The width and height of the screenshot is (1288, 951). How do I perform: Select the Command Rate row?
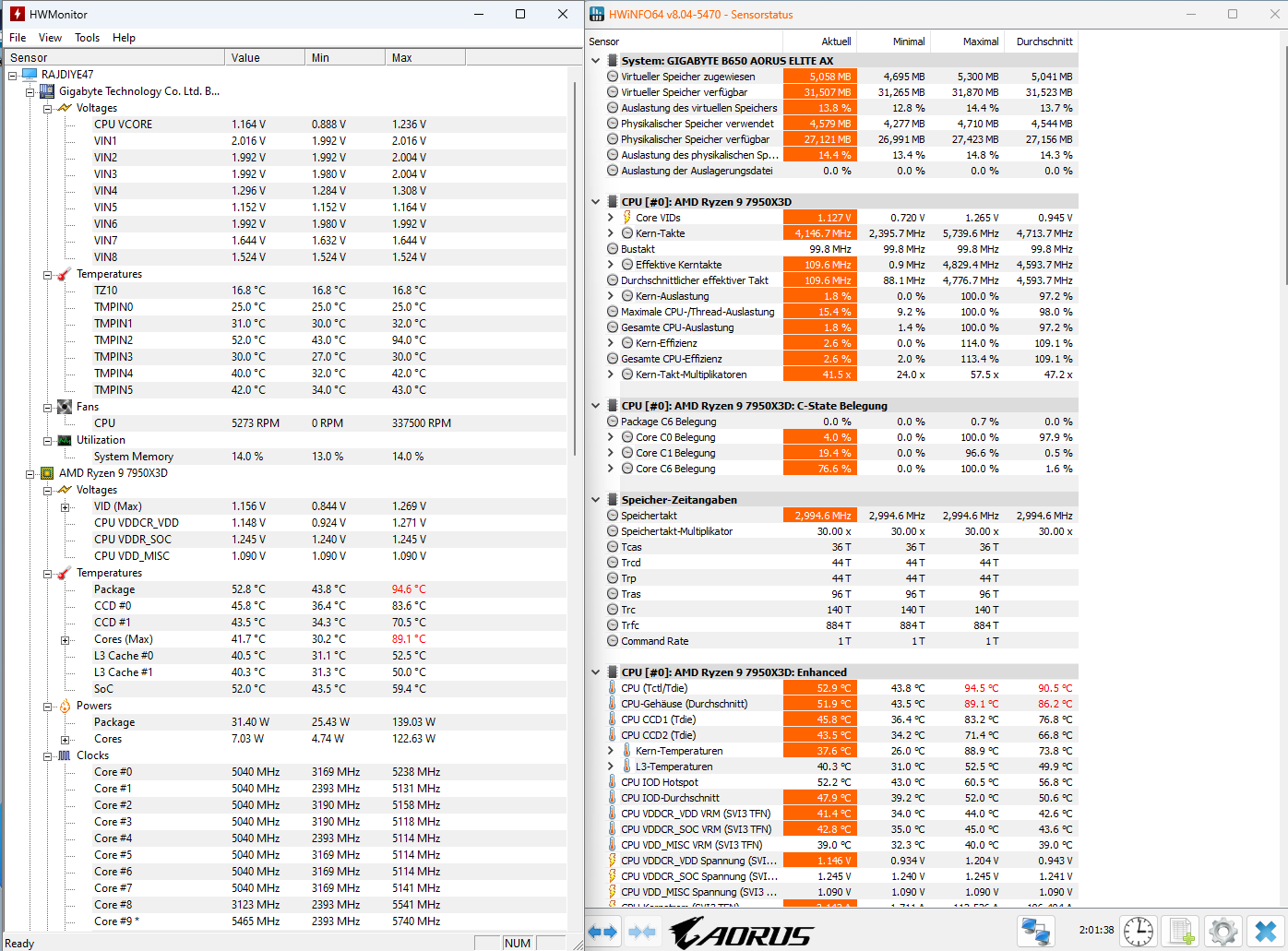coord(841,641)
